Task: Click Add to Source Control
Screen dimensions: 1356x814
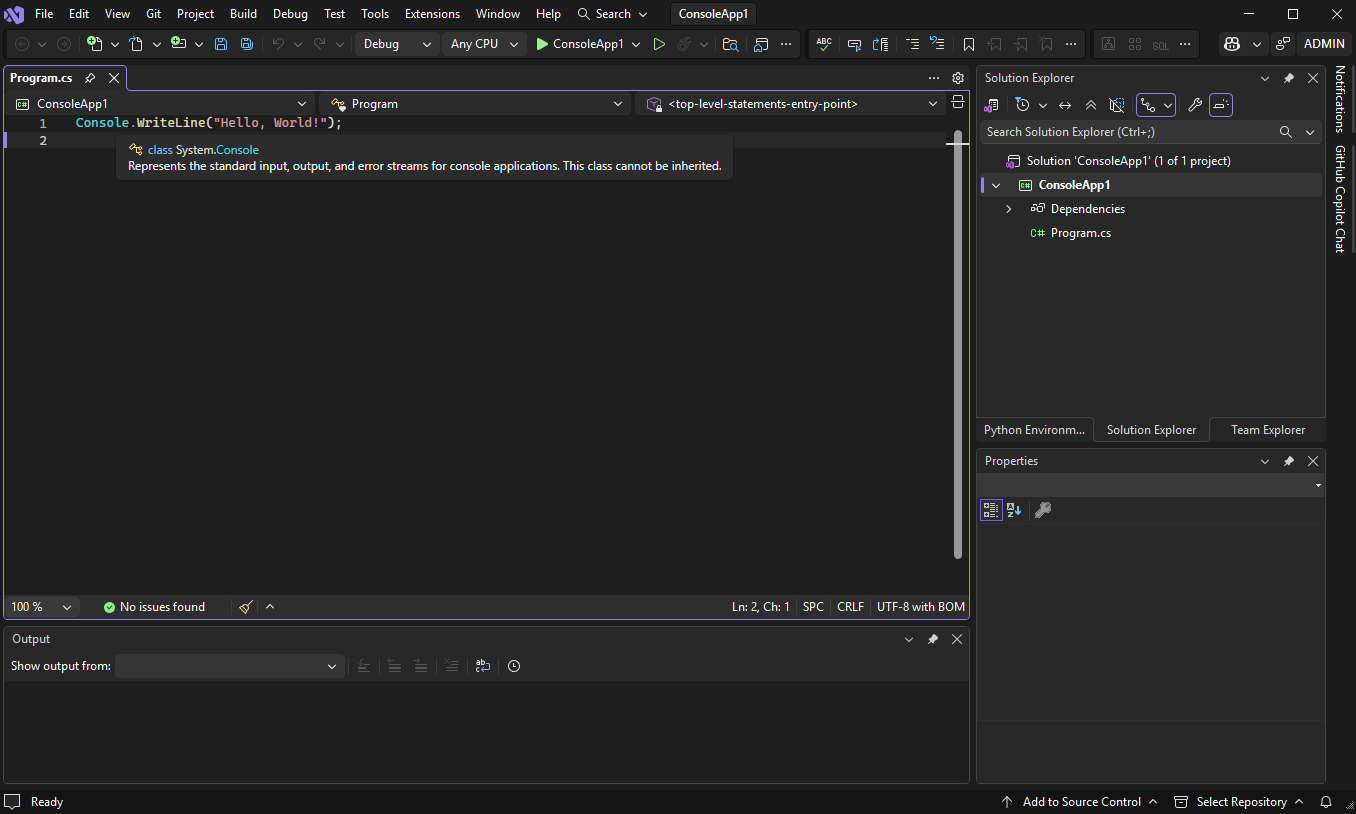Action: [1081, 801]
